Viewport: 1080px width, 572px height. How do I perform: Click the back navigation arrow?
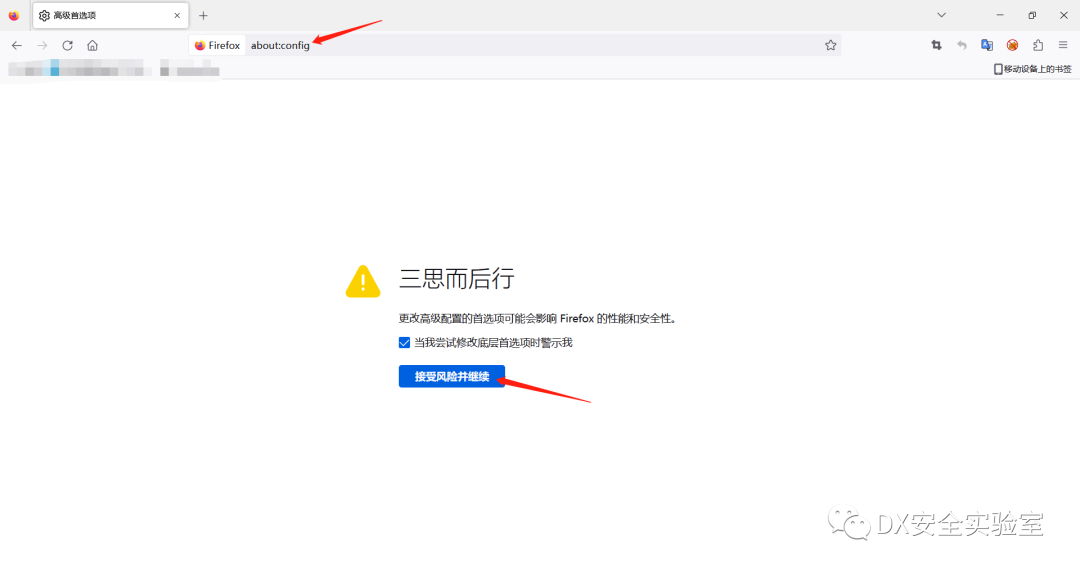pos(17,45)
